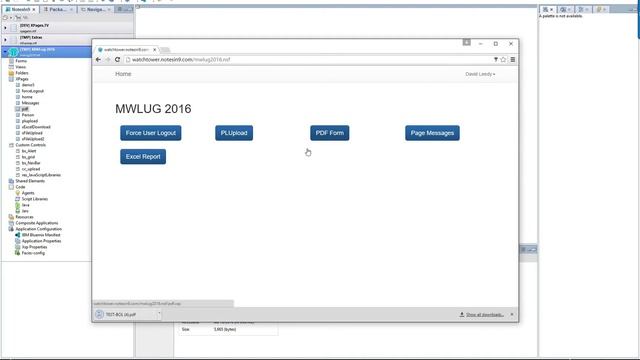Viewport: 640px width, 360px height.
Task: Collapse the selected MWLug 2016 application
Action: [5, 52]
